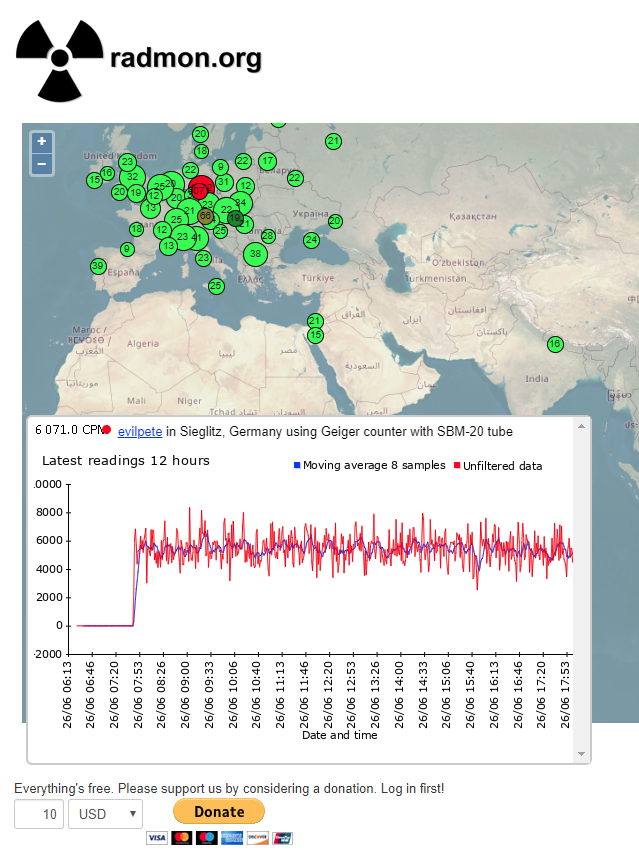Click the American Express card icon
The height and width of the screenshot is (862, 639).
coord(232,838)
